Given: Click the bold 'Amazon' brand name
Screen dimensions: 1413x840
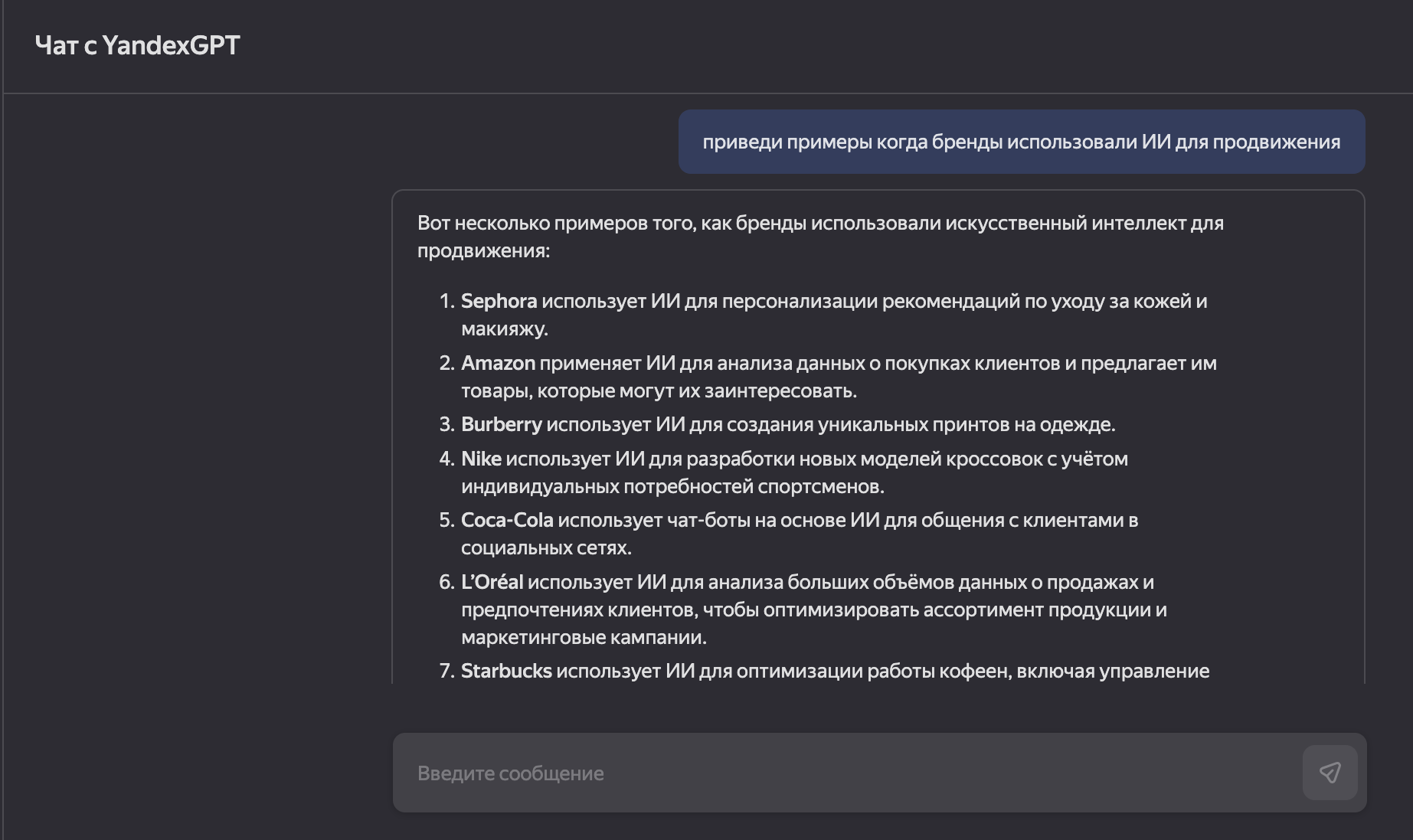Looking at the screenshot, I should click(x=497, y=362).
